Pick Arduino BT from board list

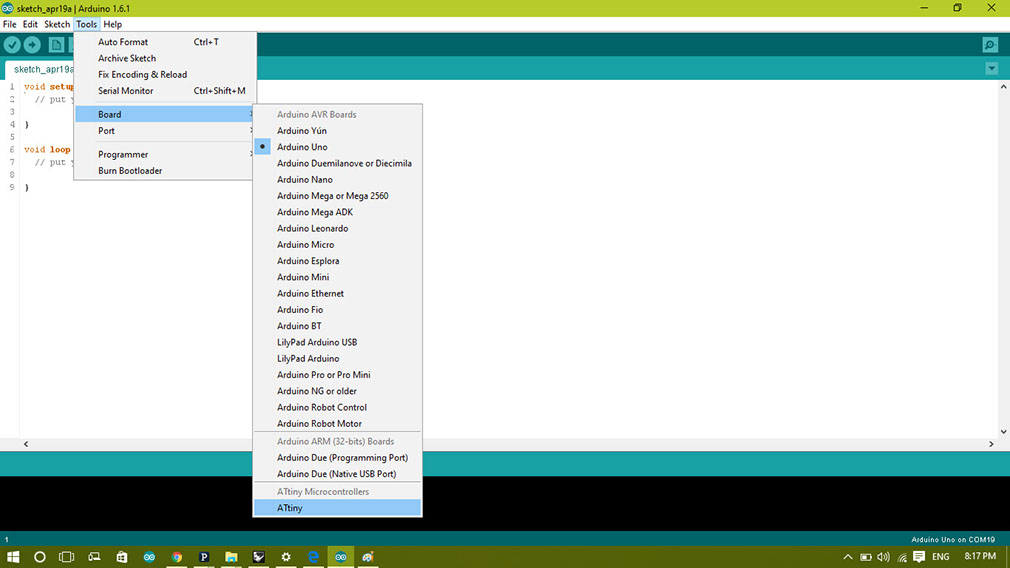click(338, 326)
